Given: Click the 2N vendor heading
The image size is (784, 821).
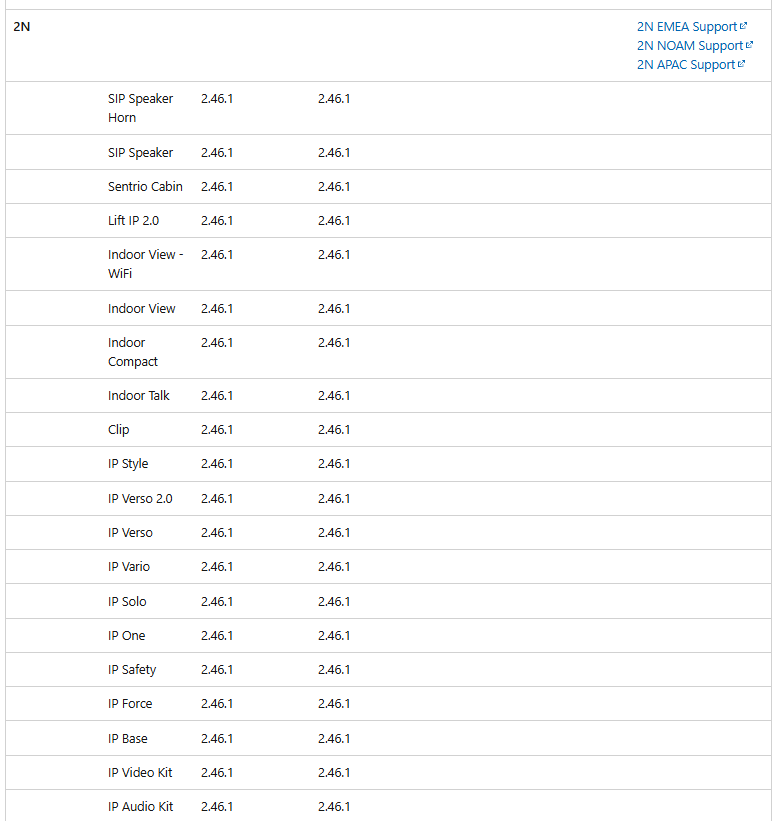Looking at the screenshot, I should (x=22, y=27).
